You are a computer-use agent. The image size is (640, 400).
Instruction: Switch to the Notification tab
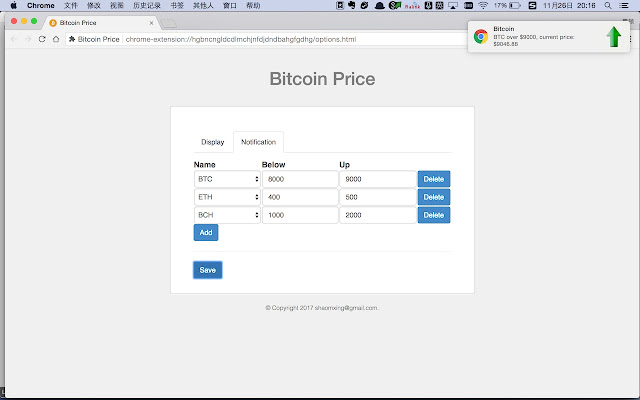coord(258,142)
